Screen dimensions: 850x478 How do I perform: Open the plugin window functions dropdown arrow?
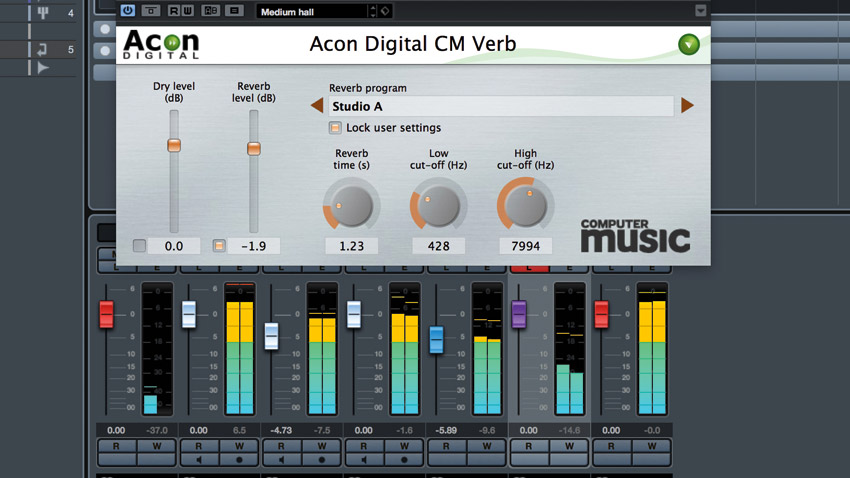700,11
